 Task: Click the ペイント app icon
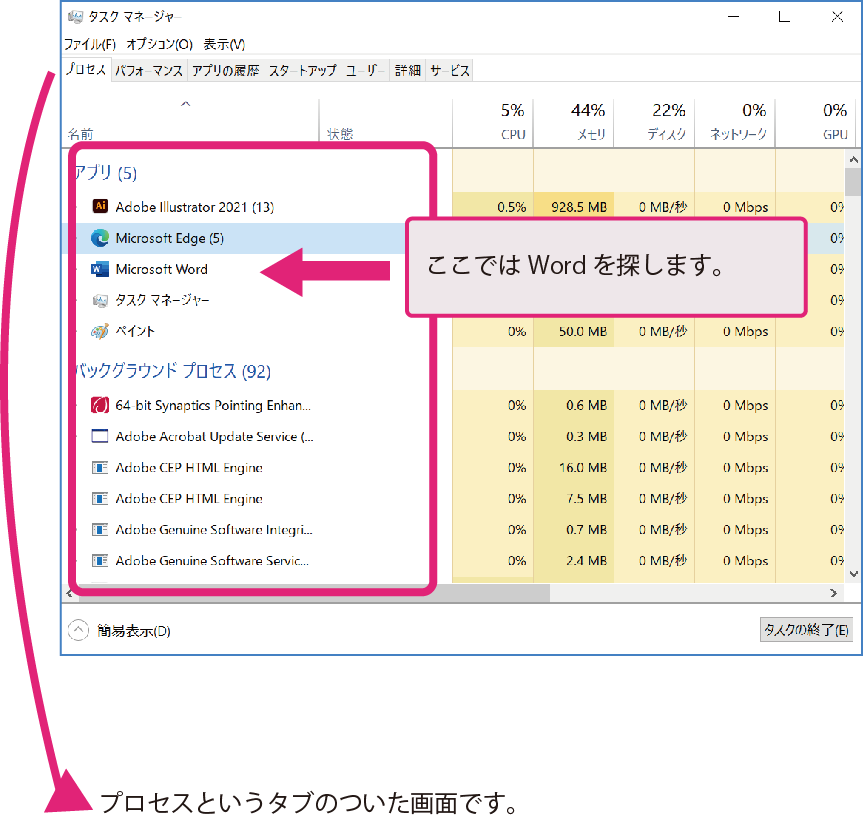(x=100, y=331)
